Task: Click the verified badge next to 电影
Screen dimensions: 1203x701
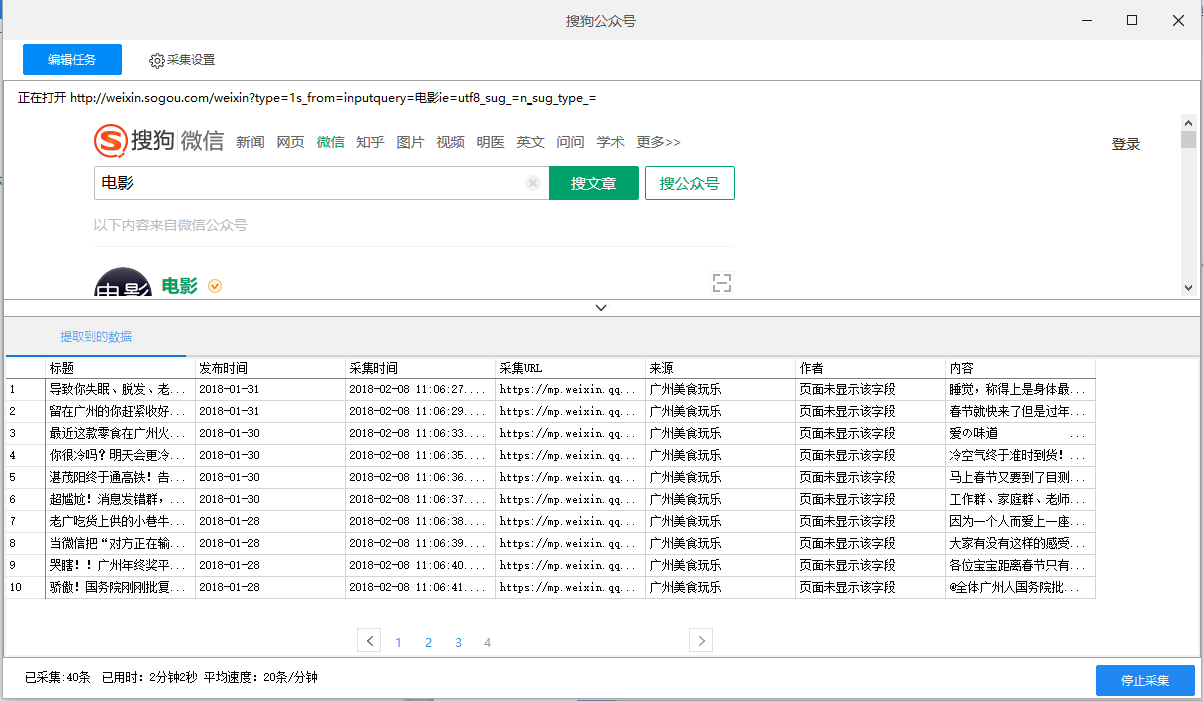Action: pyautogui.click(x=215, y=287)
